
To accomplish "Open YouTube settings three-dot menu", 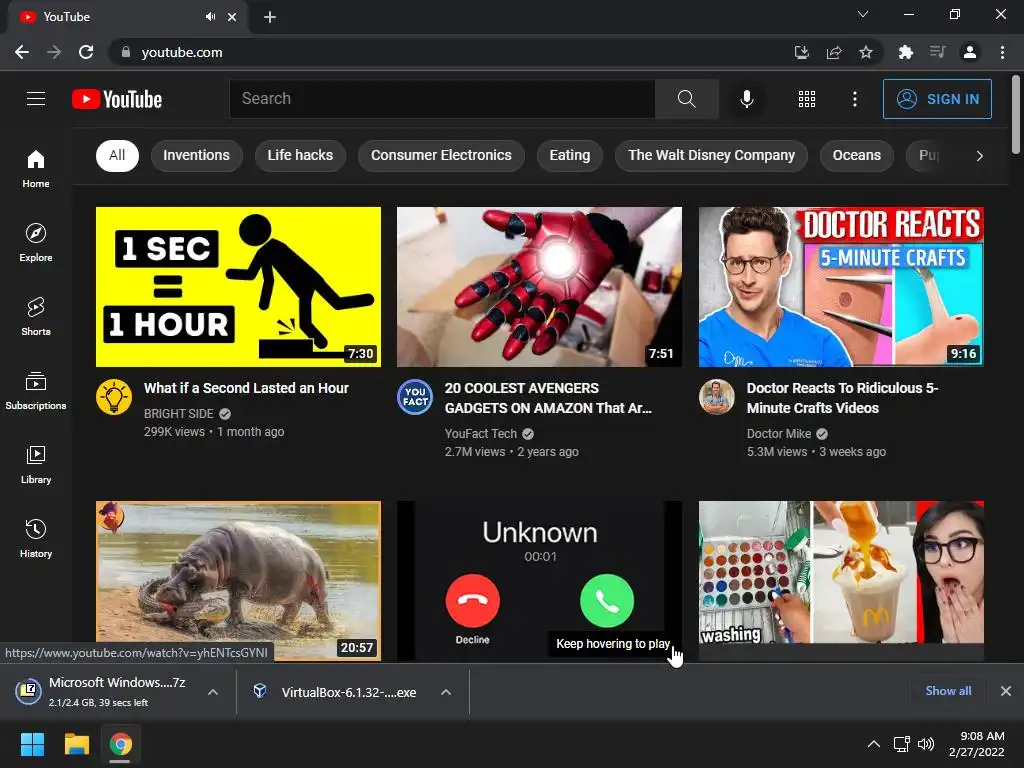I will [x=854, y=99].
